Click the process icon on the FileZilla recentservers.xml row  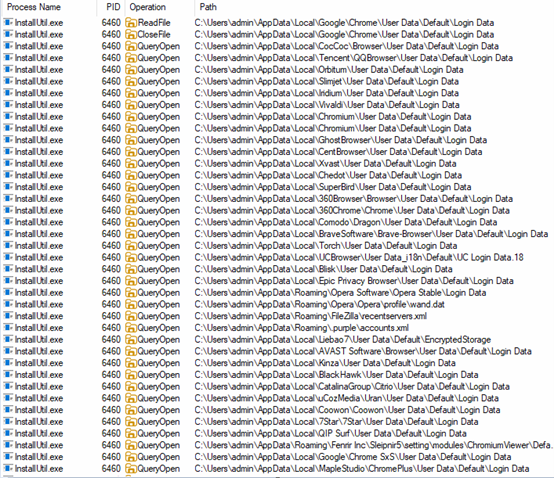tap(8, 316)
